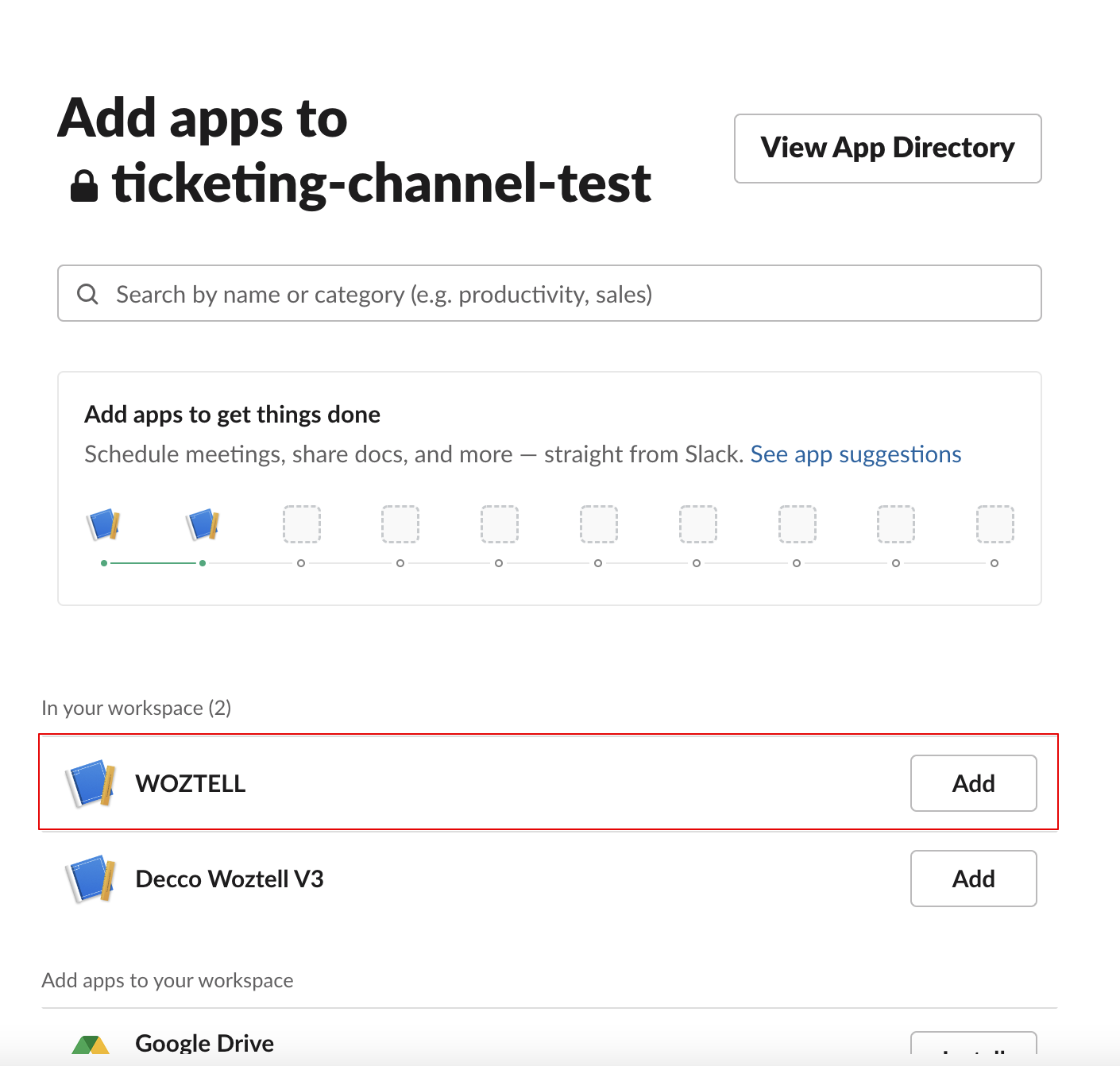The height and width of the screenshot is (1066, 1120).
Task: Click the fifth empty app slot placeholder
Action: [697, 524]
